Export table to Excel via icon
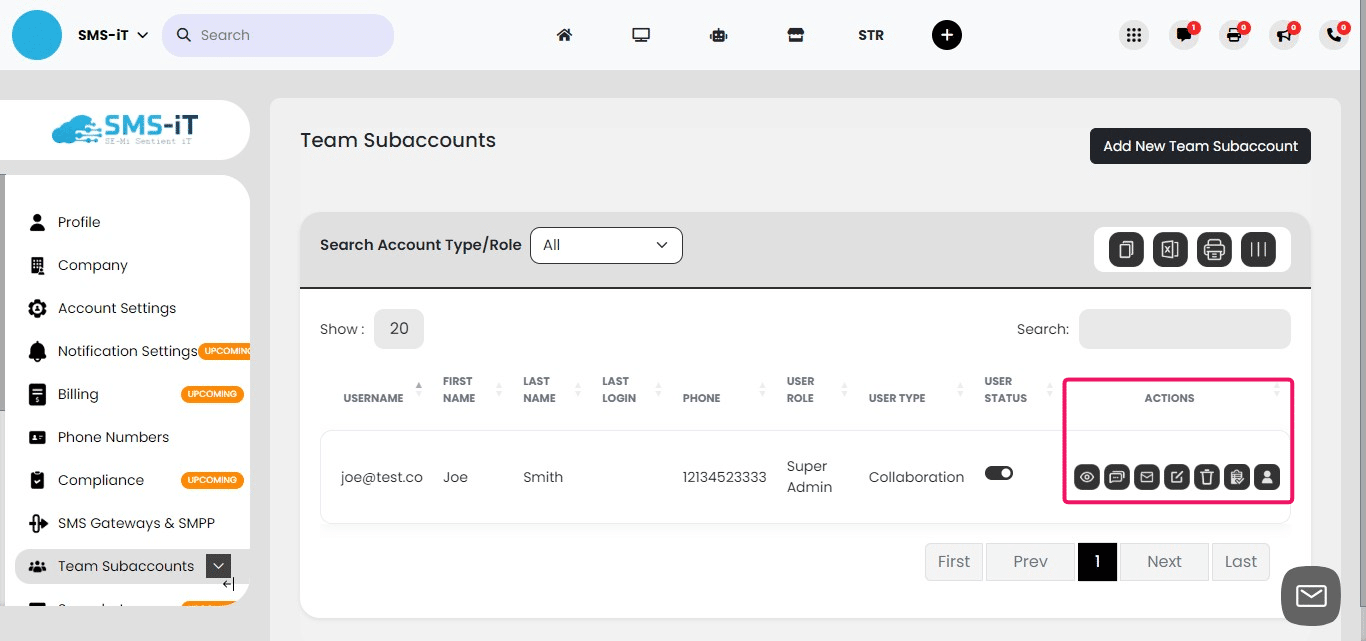This screenshot has width=1366, height=641. [1170, 249]
